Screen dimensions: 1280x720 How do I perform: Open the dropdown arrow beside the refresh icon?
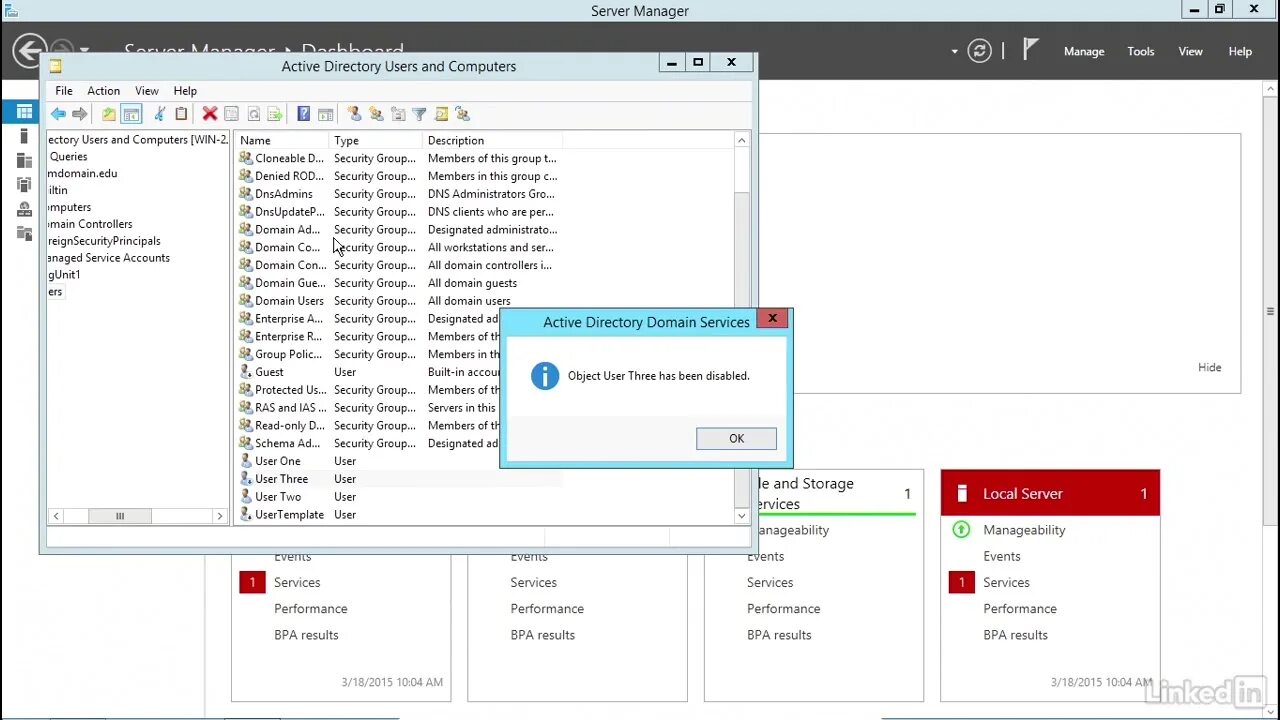tap(954, 51)
